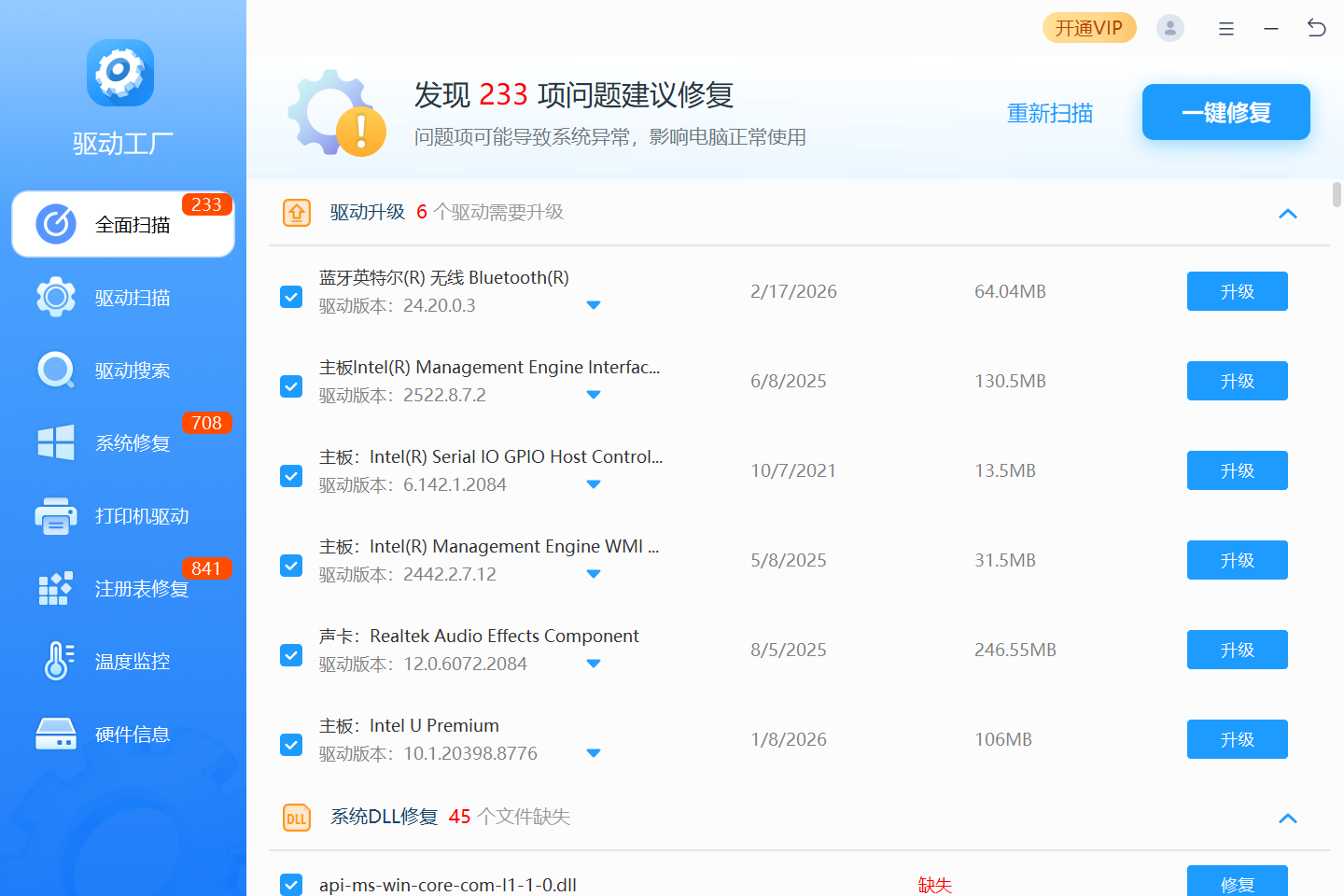Click the 841 badge on 注册表修复
The width and height of the screenshot is (1344, 896).
click(x=206, y=568)
